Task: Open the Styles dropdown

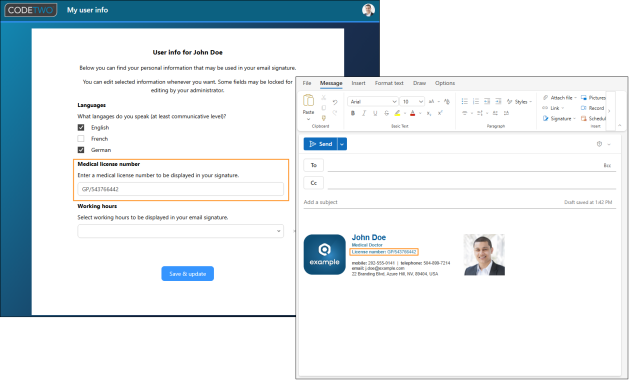Action: 519,102
